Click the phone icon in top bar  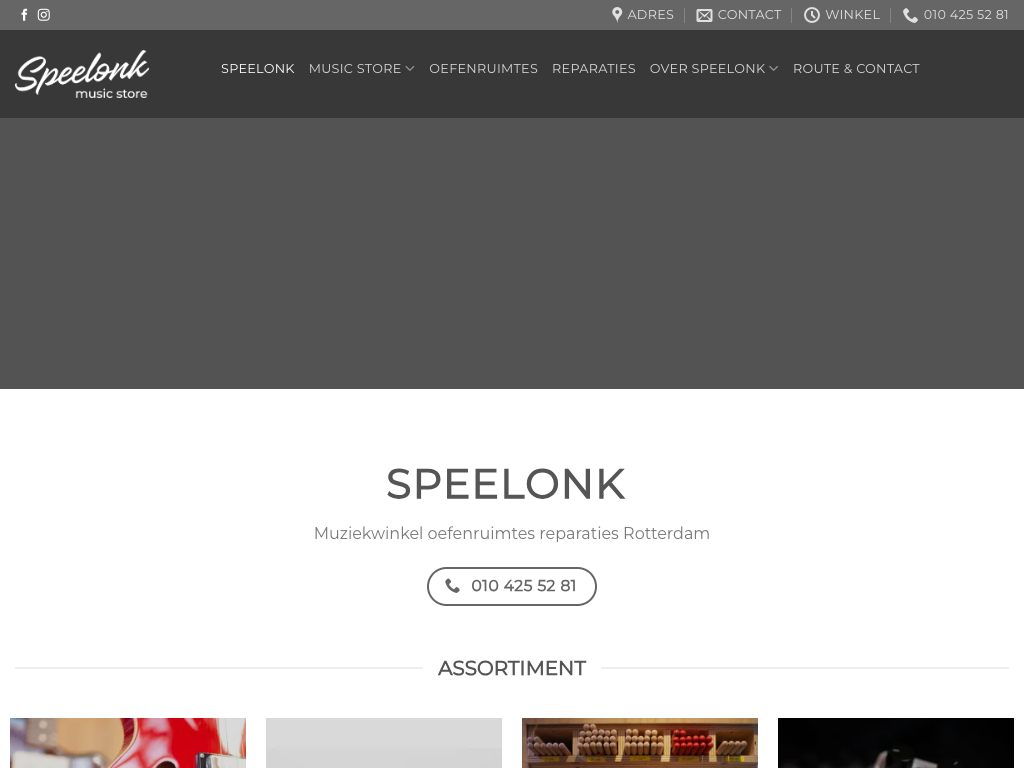tap(910, 15)
